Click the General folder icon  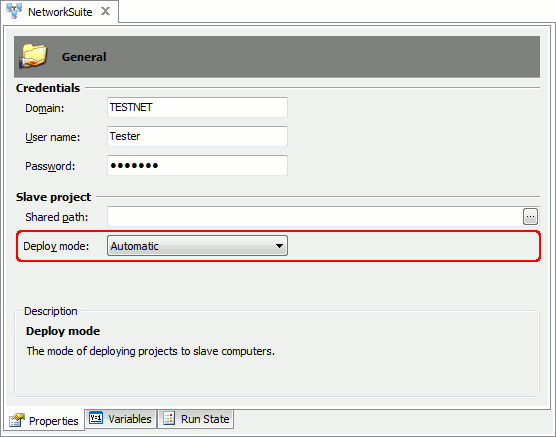(x=33, y=56)
